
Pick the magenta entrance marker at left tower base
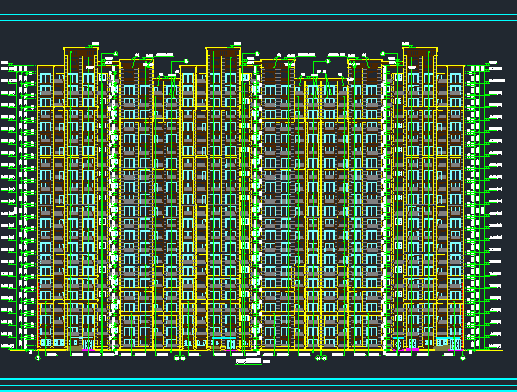[x=88, y=350]
